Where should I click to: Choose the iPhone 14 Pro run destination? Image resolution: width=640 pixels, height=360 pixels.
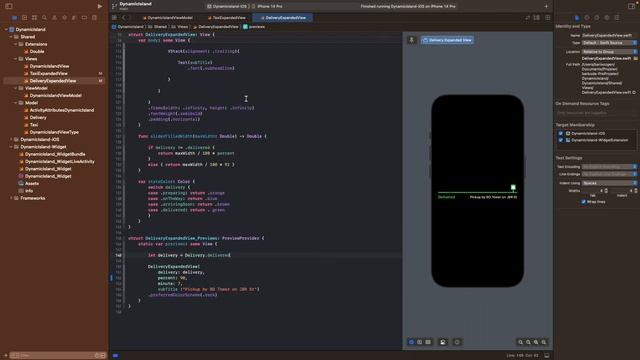[267, 7]
